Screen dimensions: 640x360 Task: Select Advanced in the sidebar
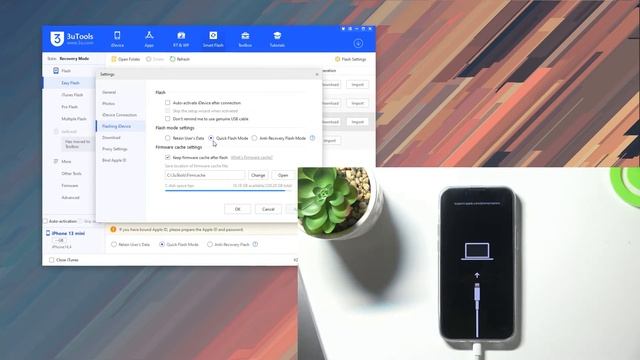(x=70, y=198)
